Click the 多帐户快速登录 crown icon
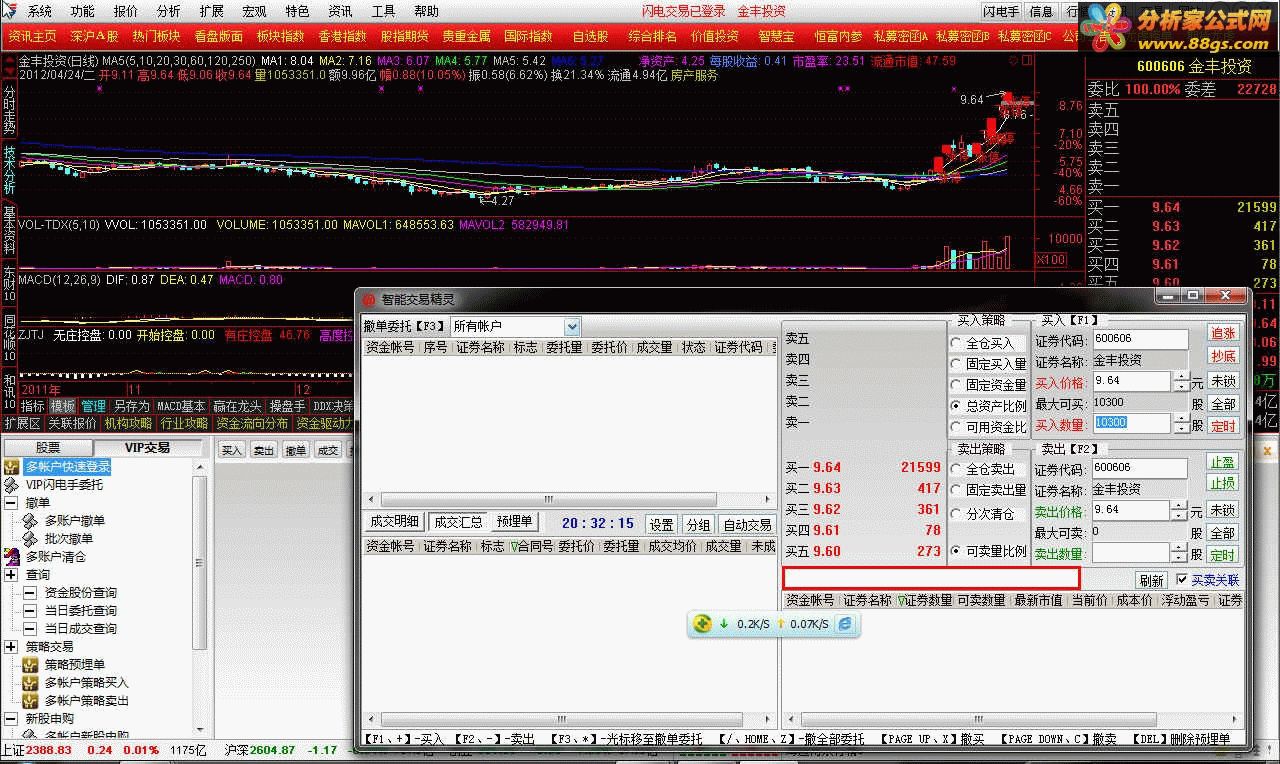Viewport: 1280px width, 764px height. point(12,467)
